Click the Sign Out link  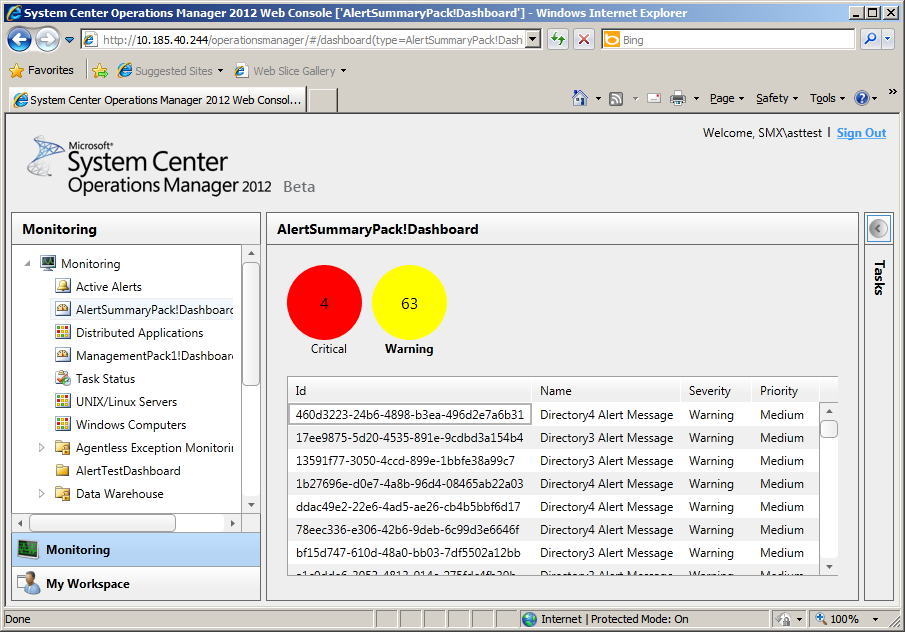click(x=861, y=133)
